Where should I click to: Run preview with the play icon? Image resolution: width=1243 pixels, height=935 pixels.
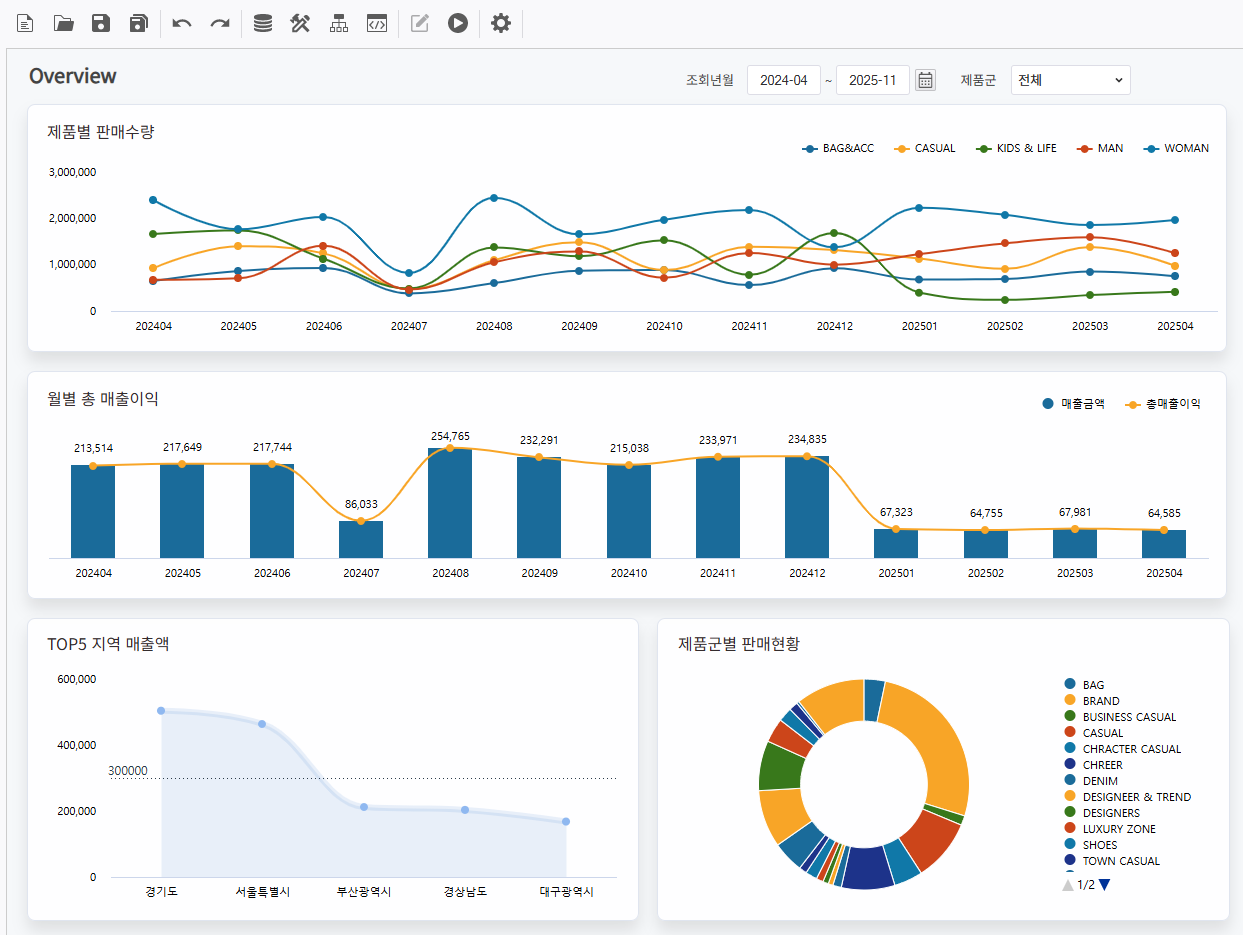click(458, 23)
